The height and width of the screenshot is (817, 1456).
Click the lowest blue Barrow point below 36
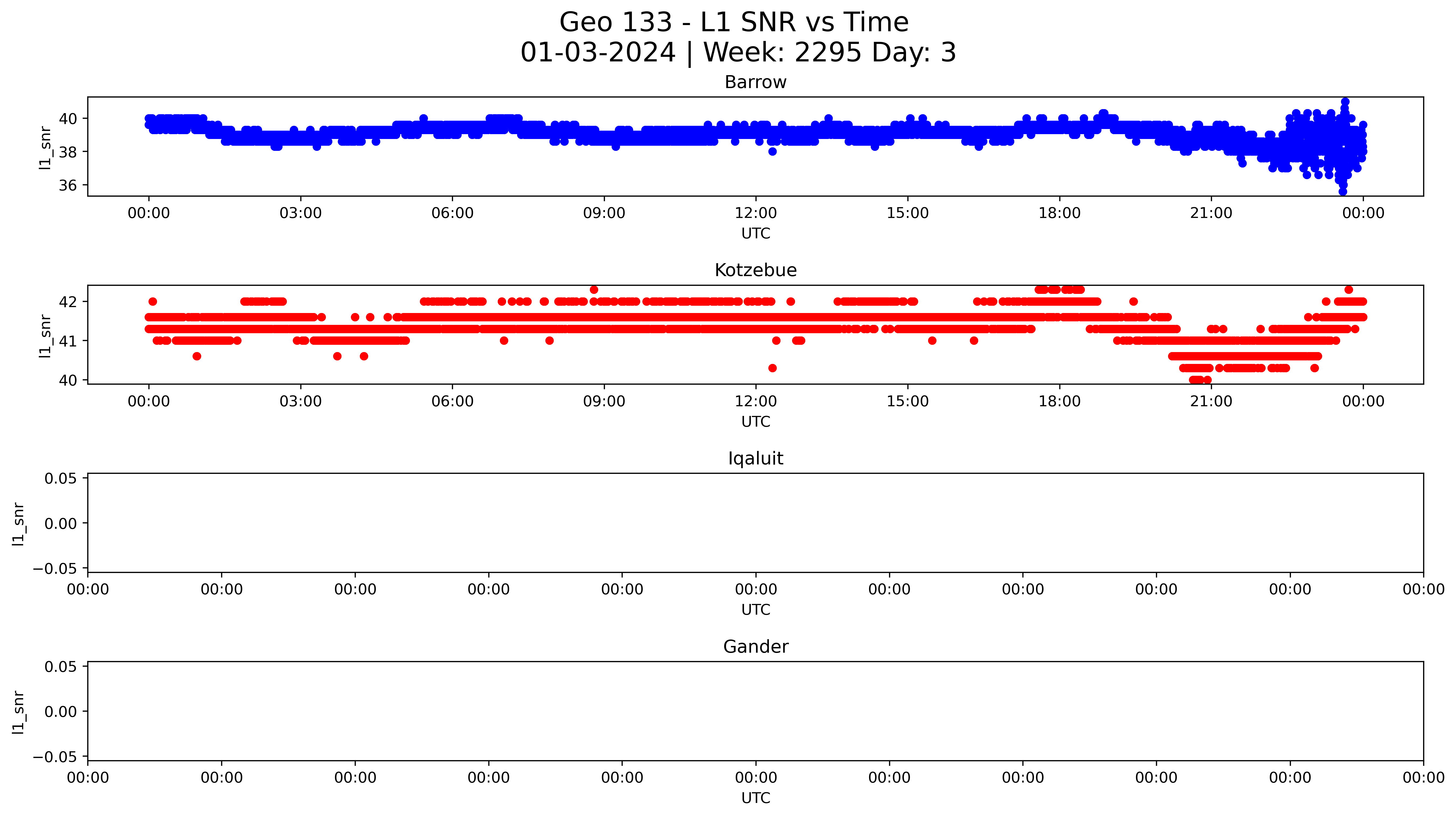click(1343, 192)
